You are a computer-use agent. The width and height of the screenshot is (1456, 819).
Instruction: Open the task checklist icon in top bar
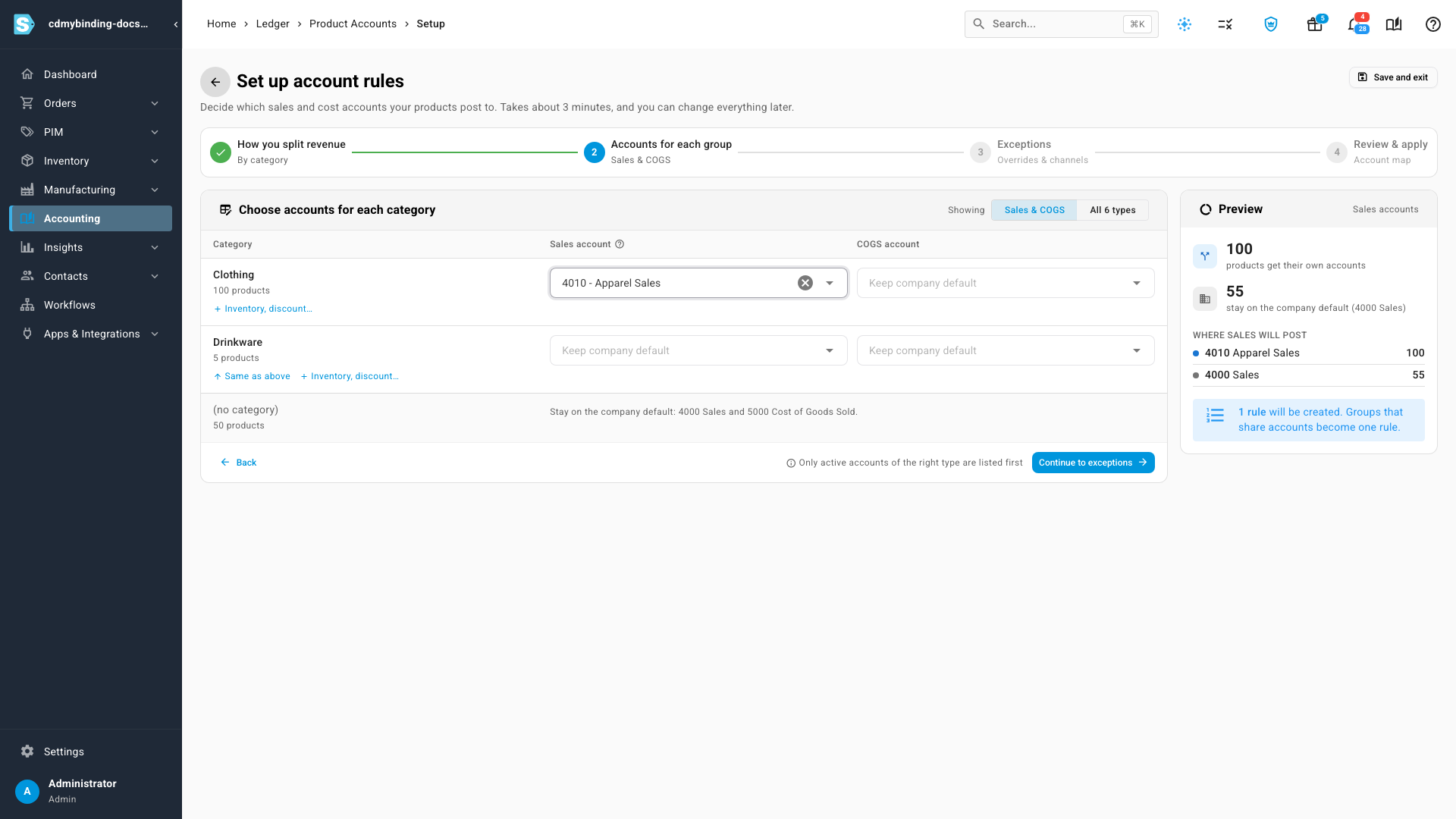[x=1225, y=24]
